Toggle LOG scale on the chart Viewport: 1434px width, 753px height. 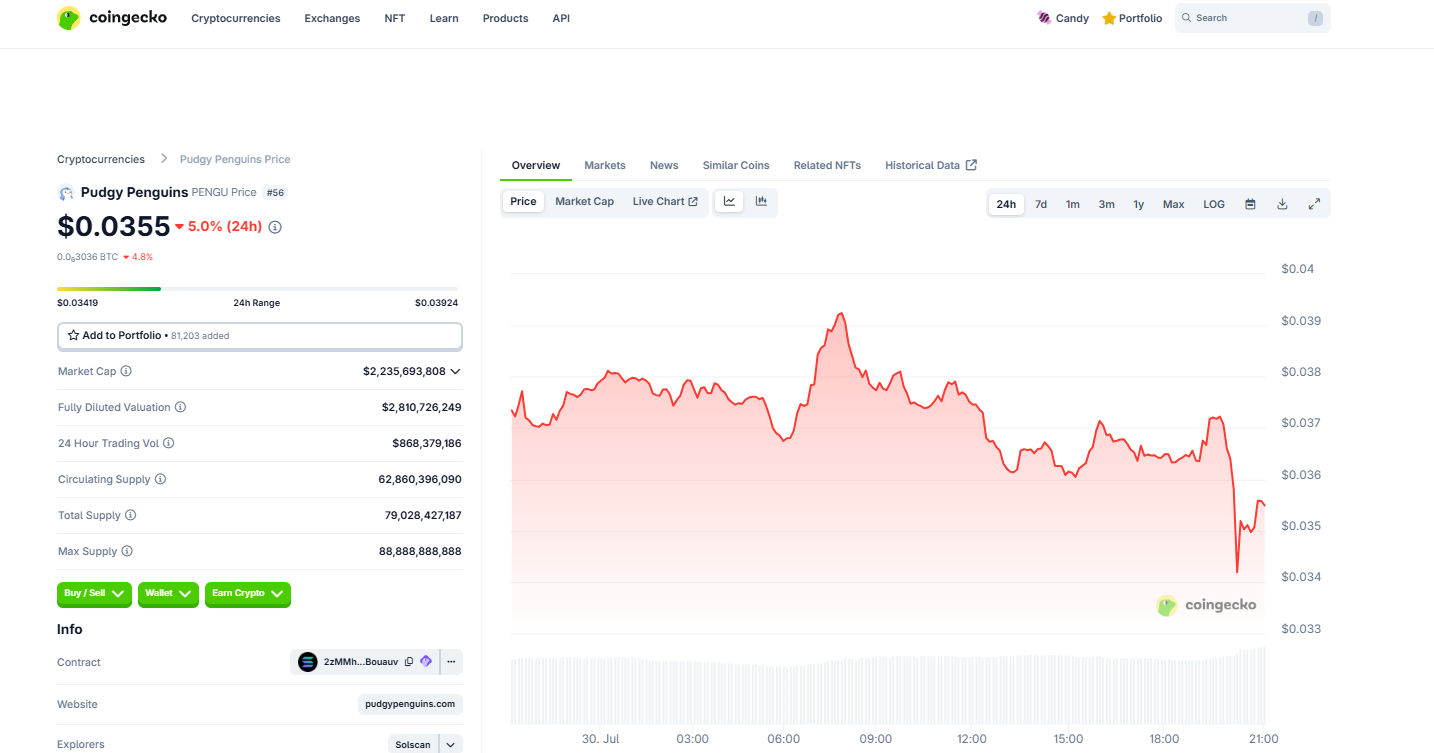(1213, 204)
